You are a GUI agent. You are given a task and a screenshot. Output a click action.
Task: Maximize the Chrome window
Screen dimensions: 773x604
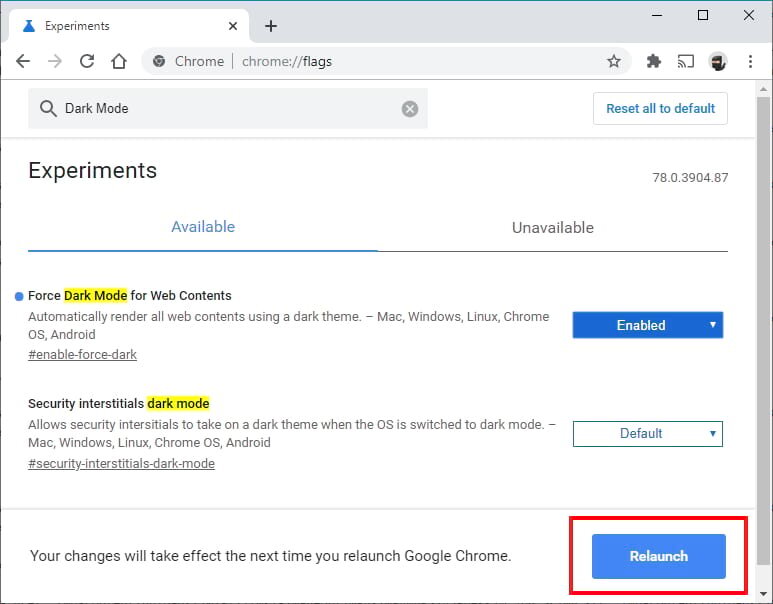pyautogui.click(x=703, y=15)
